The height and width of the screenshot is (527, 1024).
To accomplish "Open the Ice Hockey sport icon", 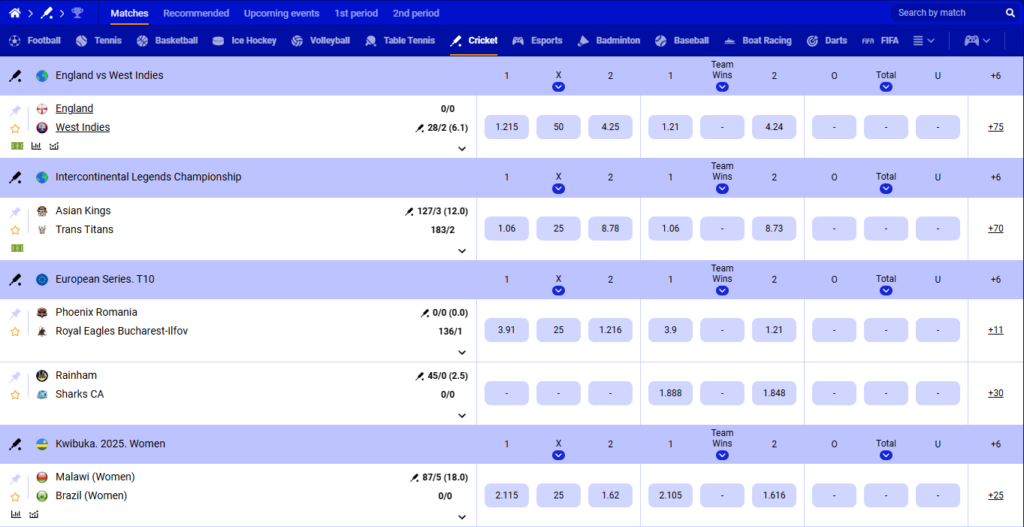I will (x=219, y=40).
